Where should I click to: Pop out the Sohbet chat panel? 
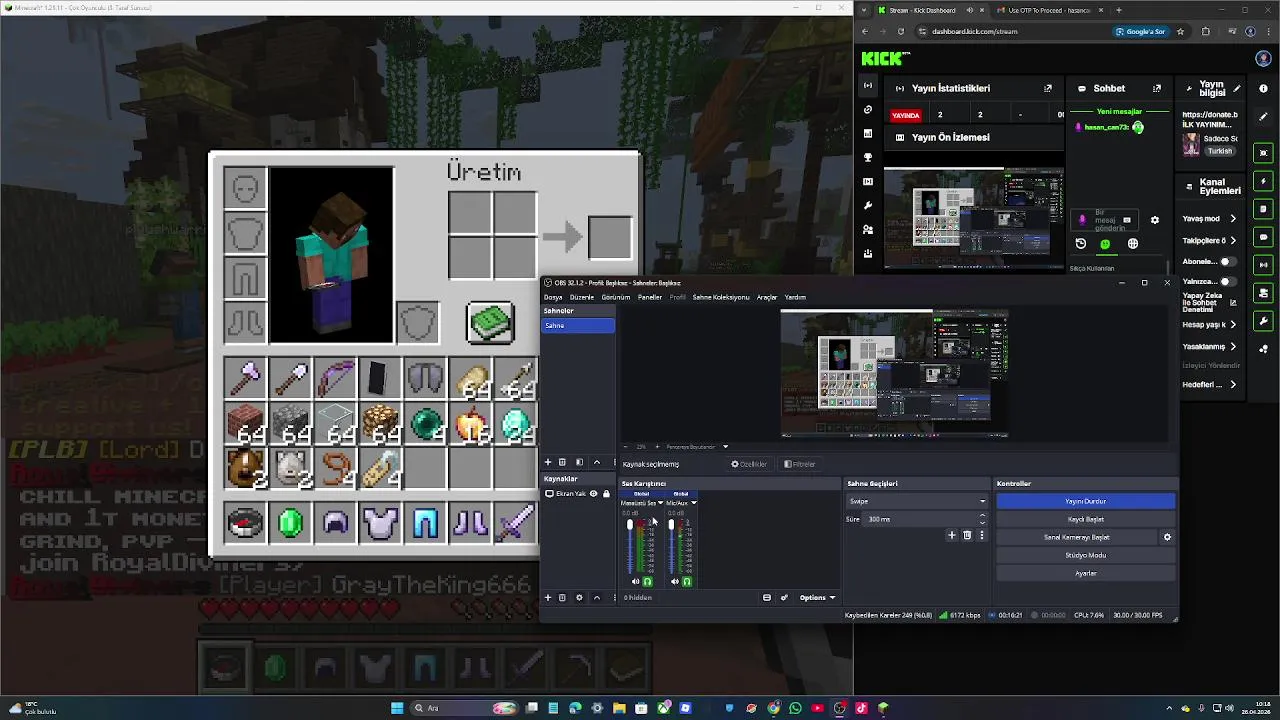[1157, 88]
